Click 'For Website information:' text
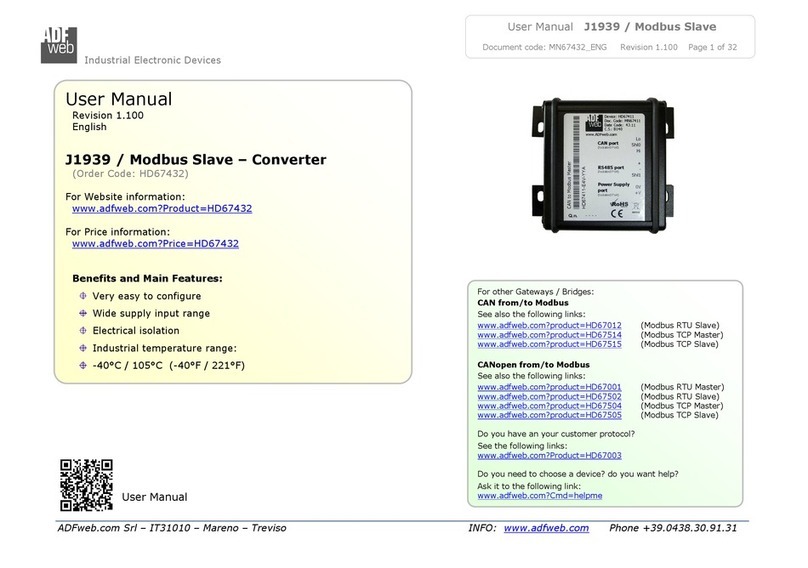 click(x=125, y=197)
